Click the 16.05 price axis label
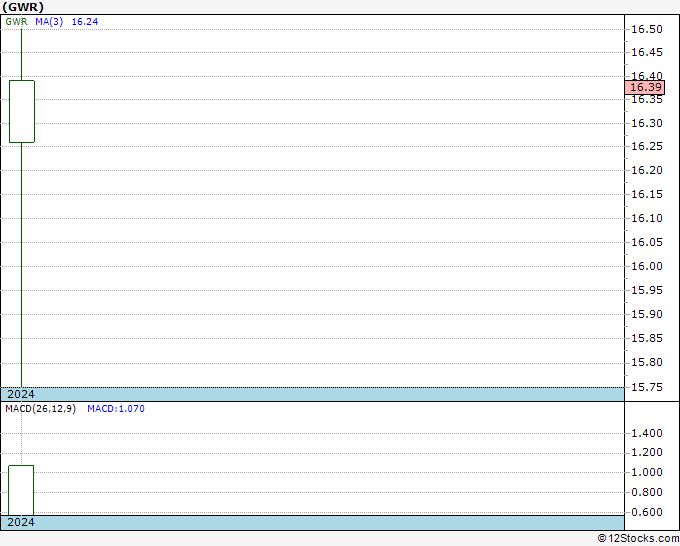 tap(647, 242)
